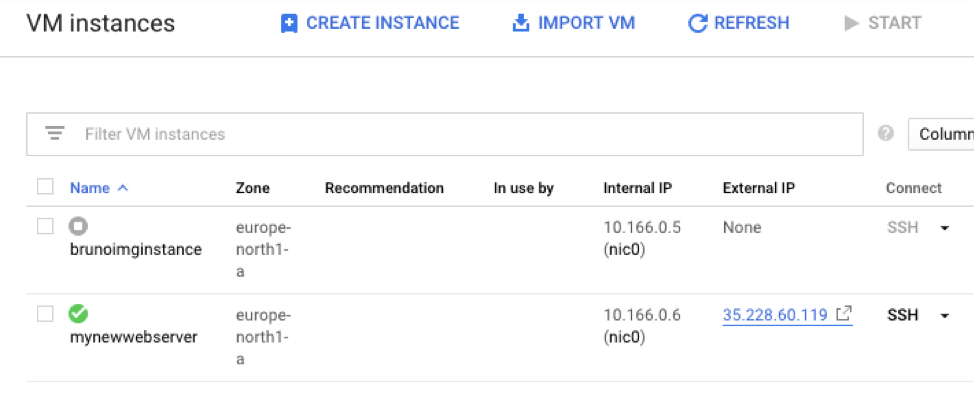The image size is (974, 400).
Task: Click the Create Instance plus icon
Action: [x=289, y=23]
